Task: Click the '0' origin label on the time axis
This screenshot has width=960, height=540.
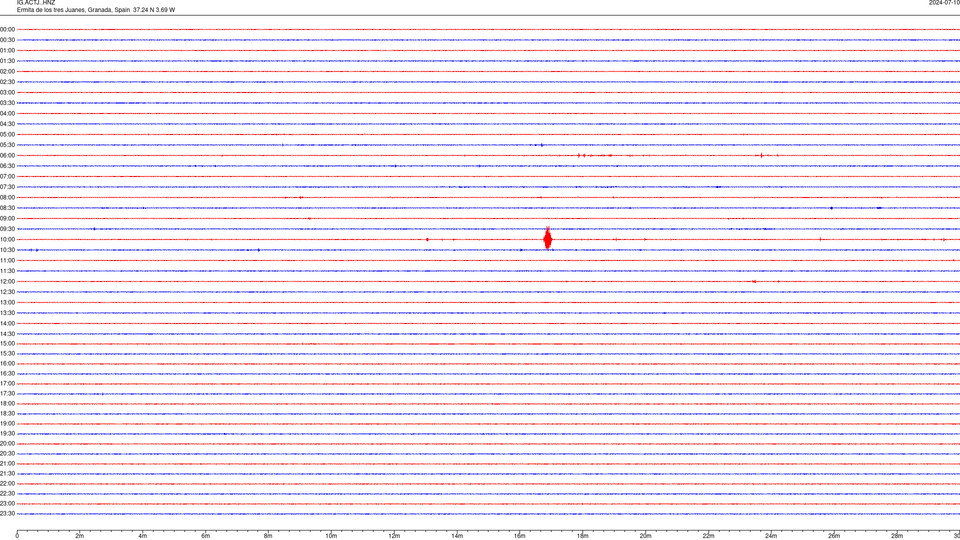Action: point(17,536)
